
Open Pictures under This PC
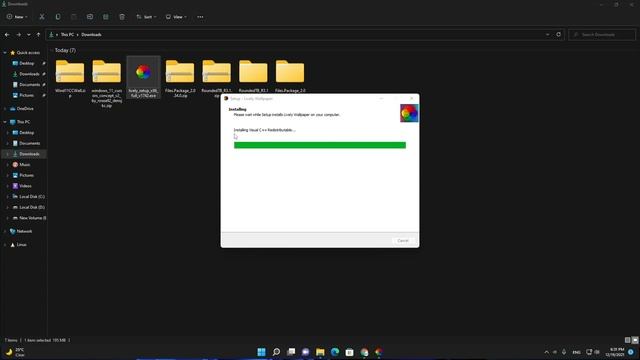coord(27,175)
